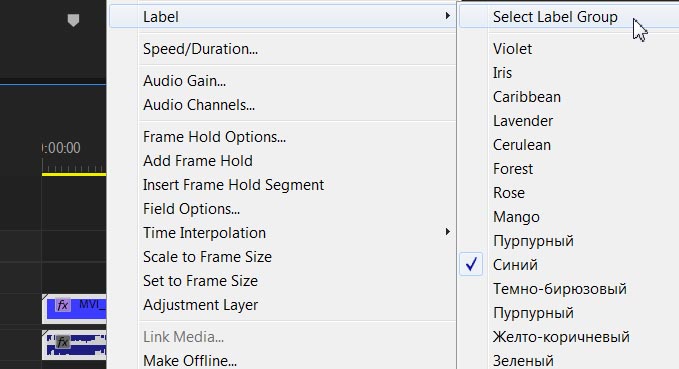This screenshot has height=369, width=679.
Task: Toggle the Синий checkmark
Action: 471,264
